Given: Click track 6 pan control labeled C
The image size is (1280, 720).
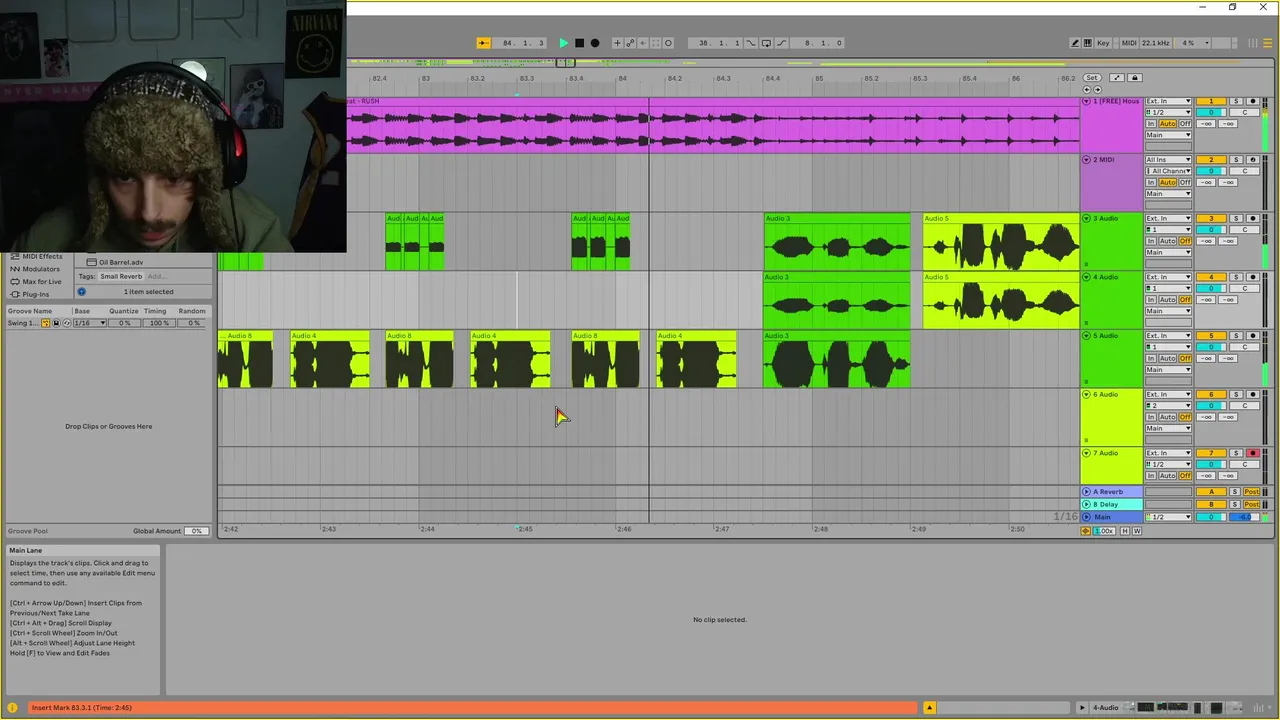Looking at the screenshot, I should [1244, 406].
